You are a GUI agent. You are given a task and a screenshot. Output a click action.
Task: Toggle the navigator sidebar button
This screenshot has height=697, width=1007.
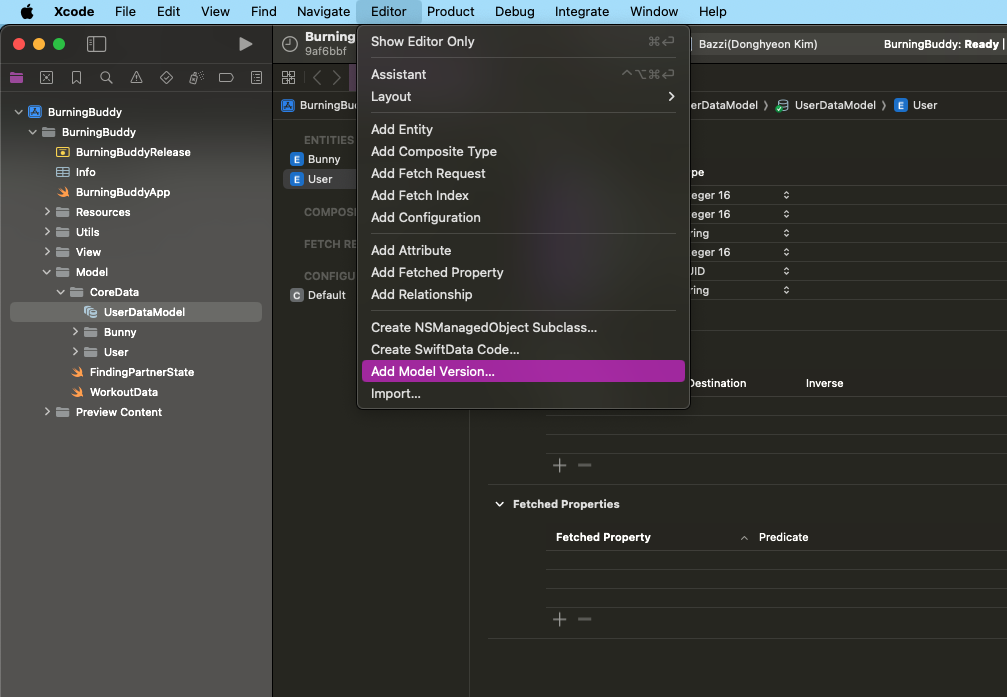point(96,44)
